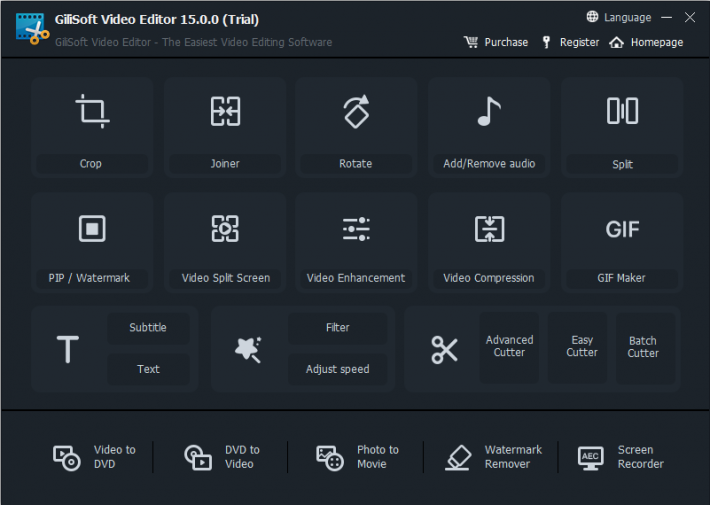This screenshot has height=505, width=710.
Task: Click the Photo to Movie icon
Action: coord(330,458)
